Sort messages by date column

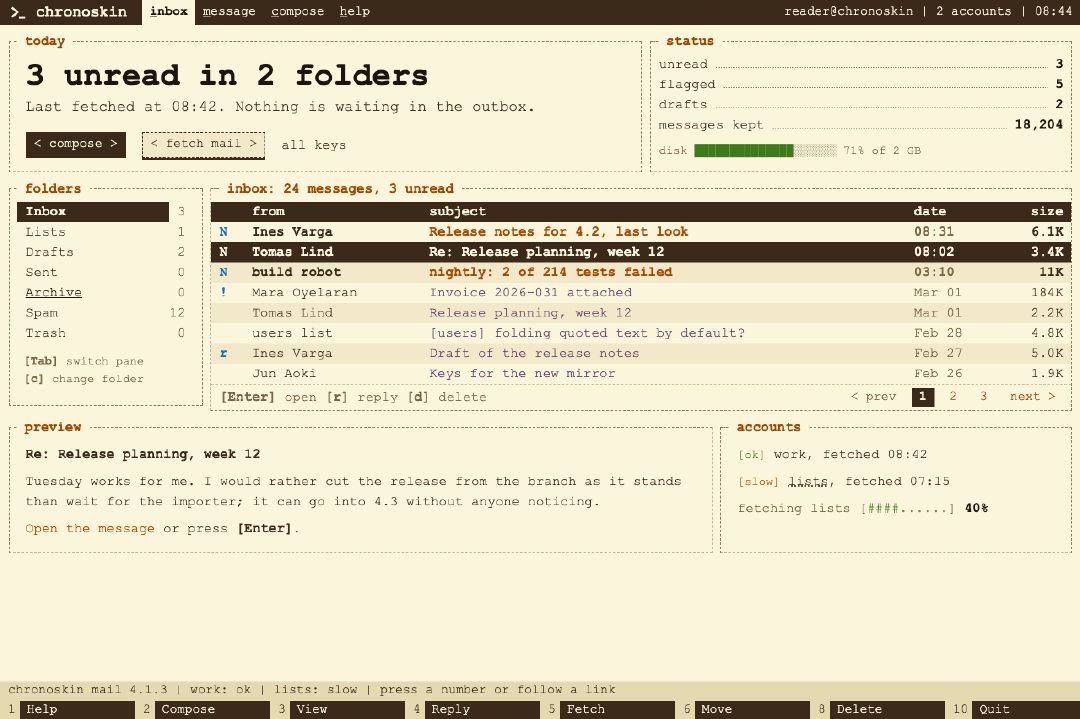[929, 211]
